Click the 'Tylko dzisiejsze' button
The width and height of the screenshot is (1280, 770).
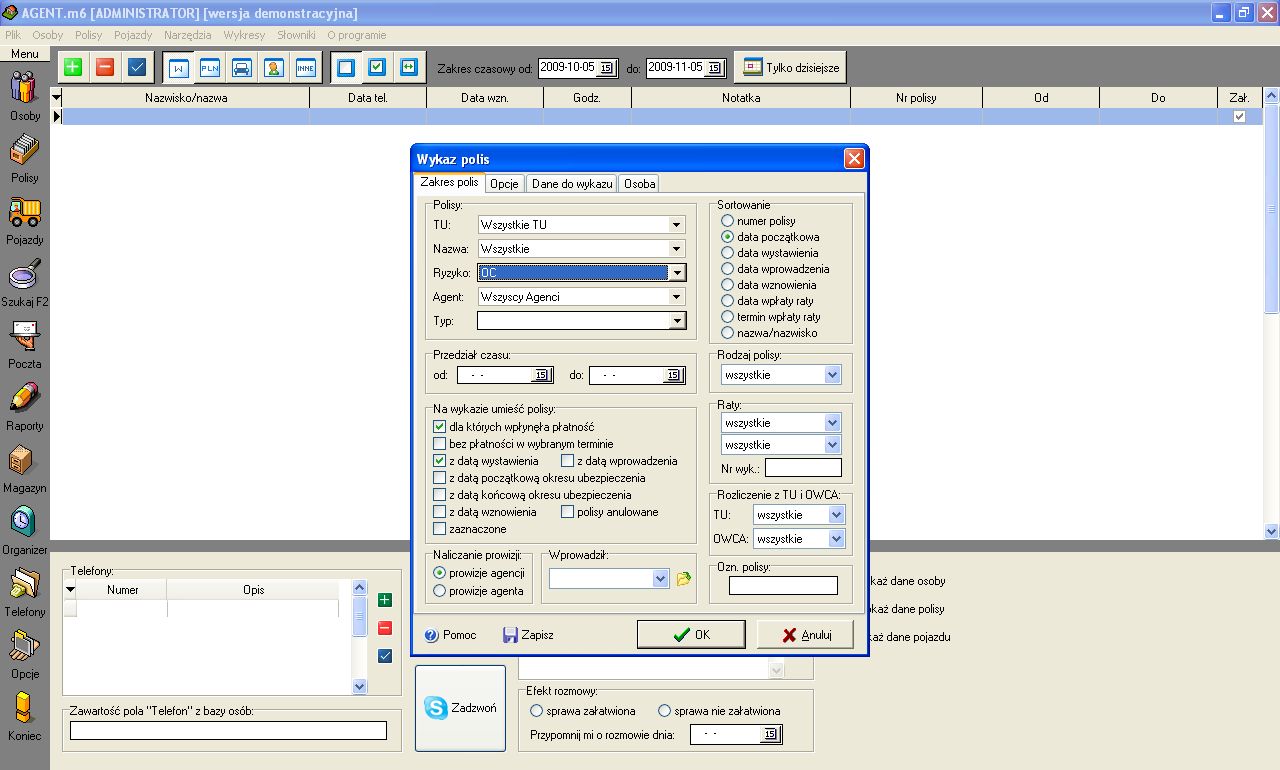(x=791, y=68)
